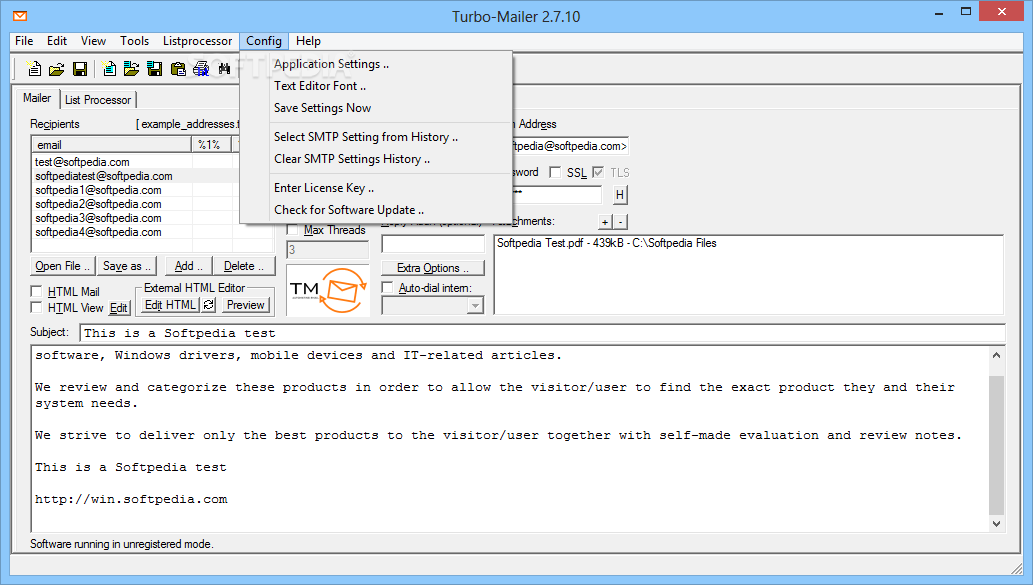Click the binoculars find icon

pyautogui.click(x=224, y=69)
